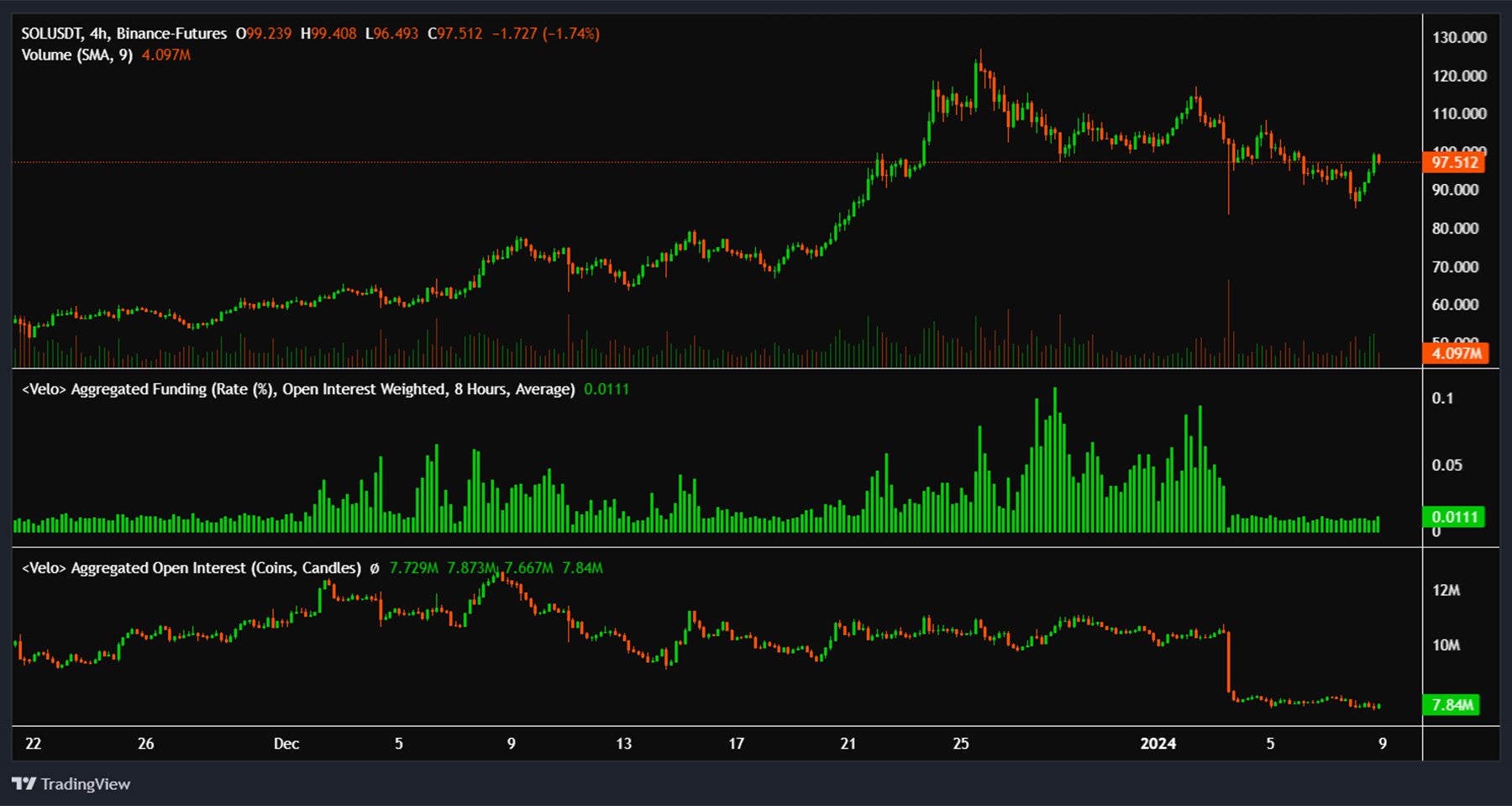
Task: Click the 25 date label on the time axis
Action: (x=961, y=744)
